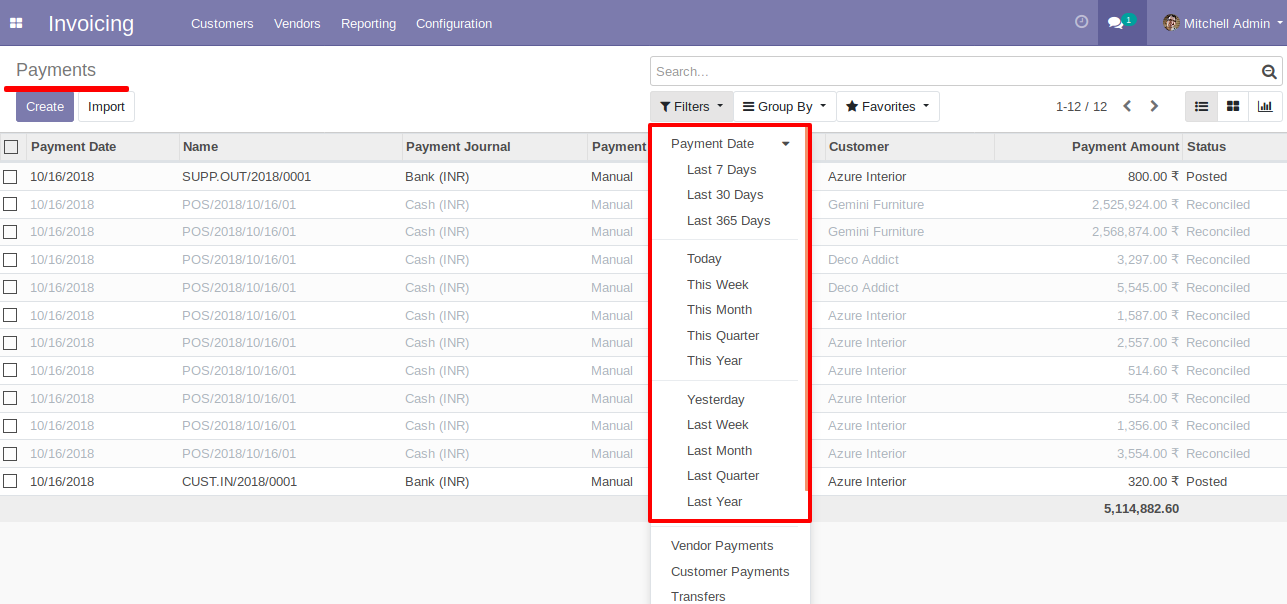This screenshot has height=604, width=1287.
Task: Click the search magnifier icon
Action: tap(1269, 72)
